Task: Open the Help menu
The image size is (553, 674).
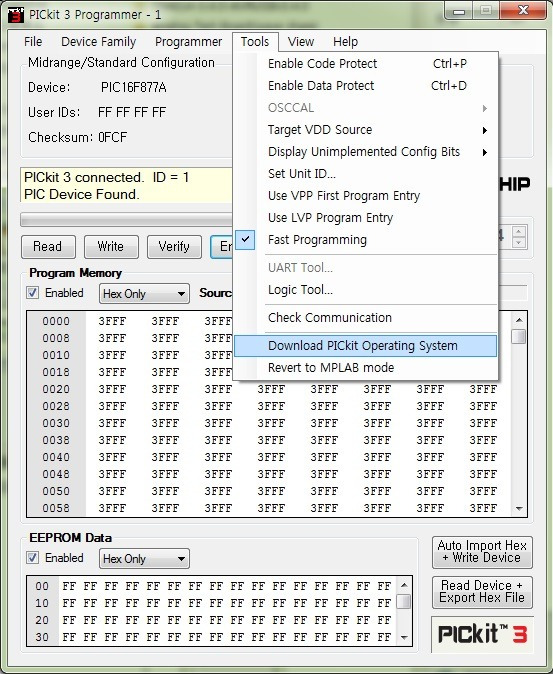Action: click(x=345, y=42)
